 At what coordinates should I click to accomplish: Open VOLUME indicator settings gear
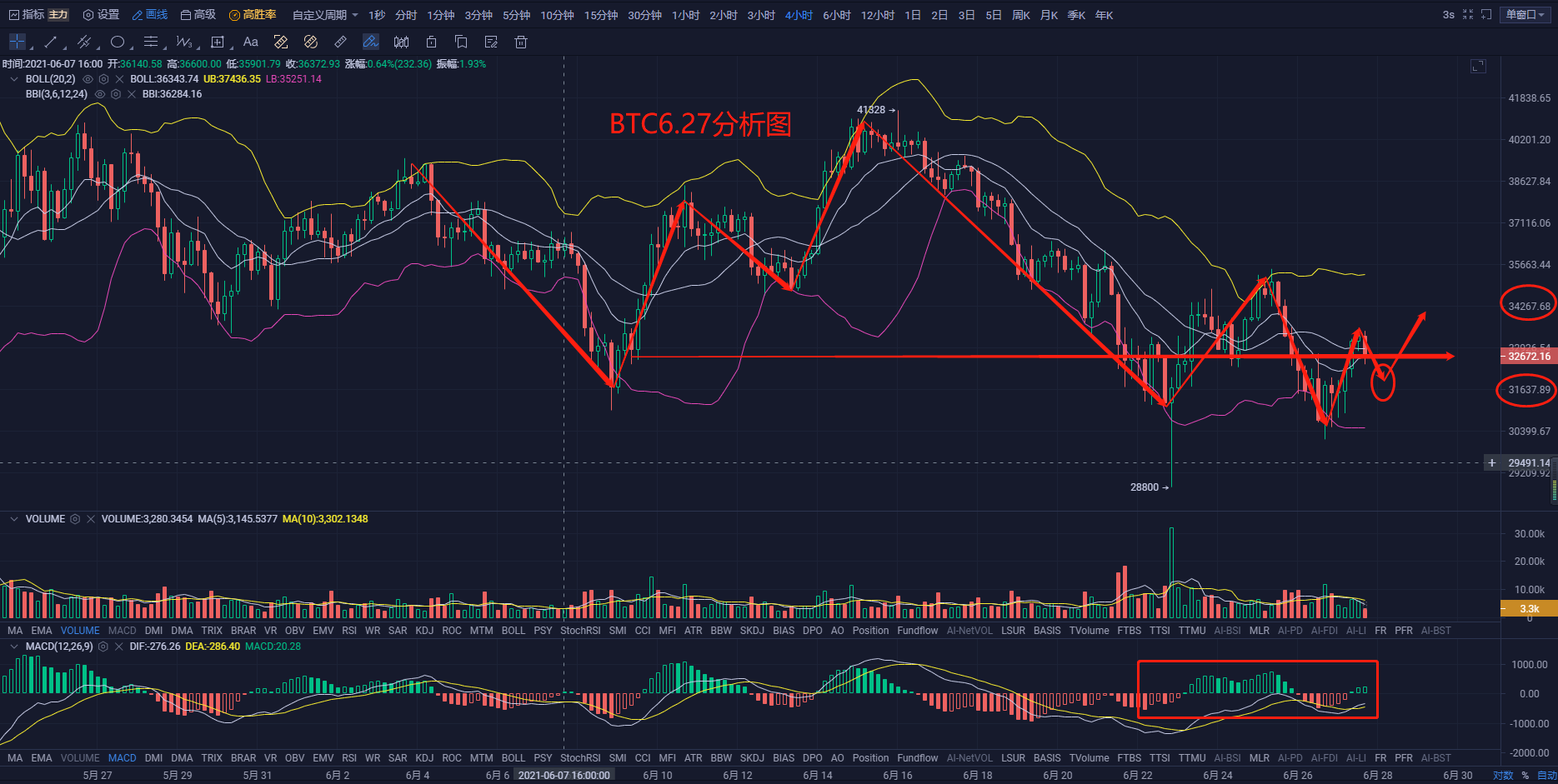pos(75,519)
